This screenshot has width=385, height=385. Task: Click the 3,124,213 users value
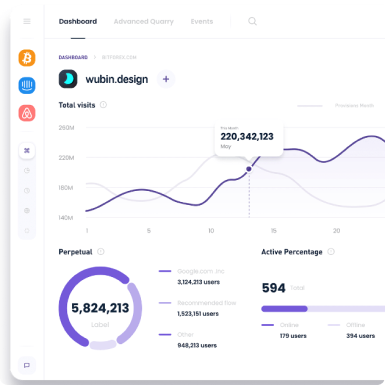(x=198, y=282)
